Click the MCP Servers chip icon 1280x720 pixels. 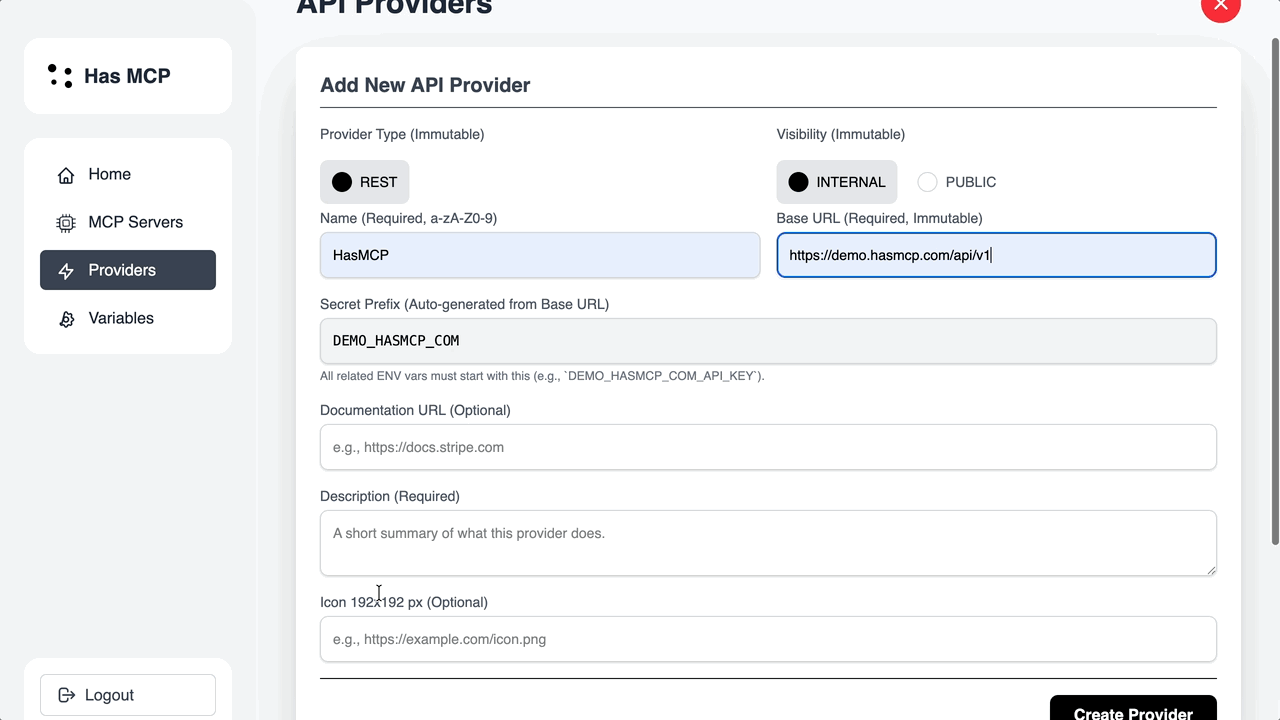tap(66, 223)
